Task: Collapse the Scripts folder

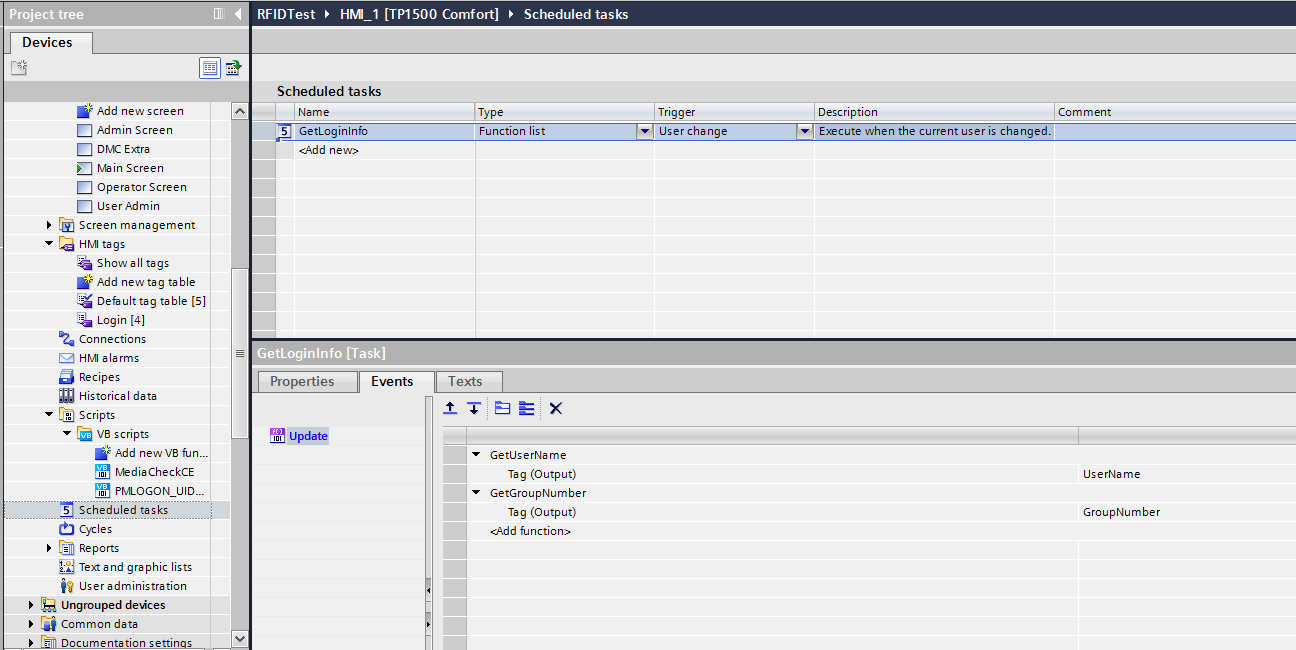Action: coord(49,415)
